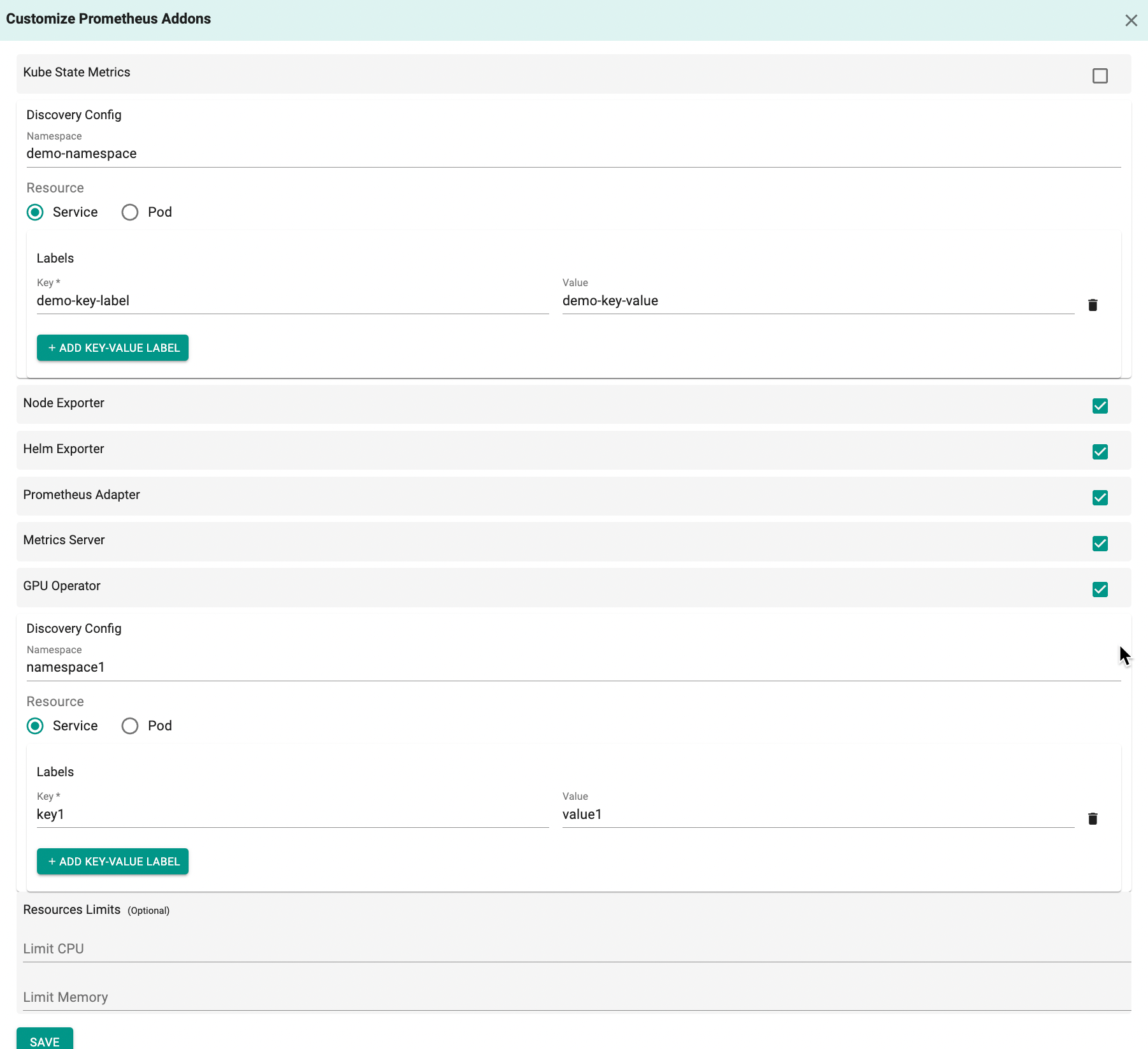The image size is (1148, 1049).
Task: Toggle the Metrics Server checkbox
Action: tap(1100, 544)
